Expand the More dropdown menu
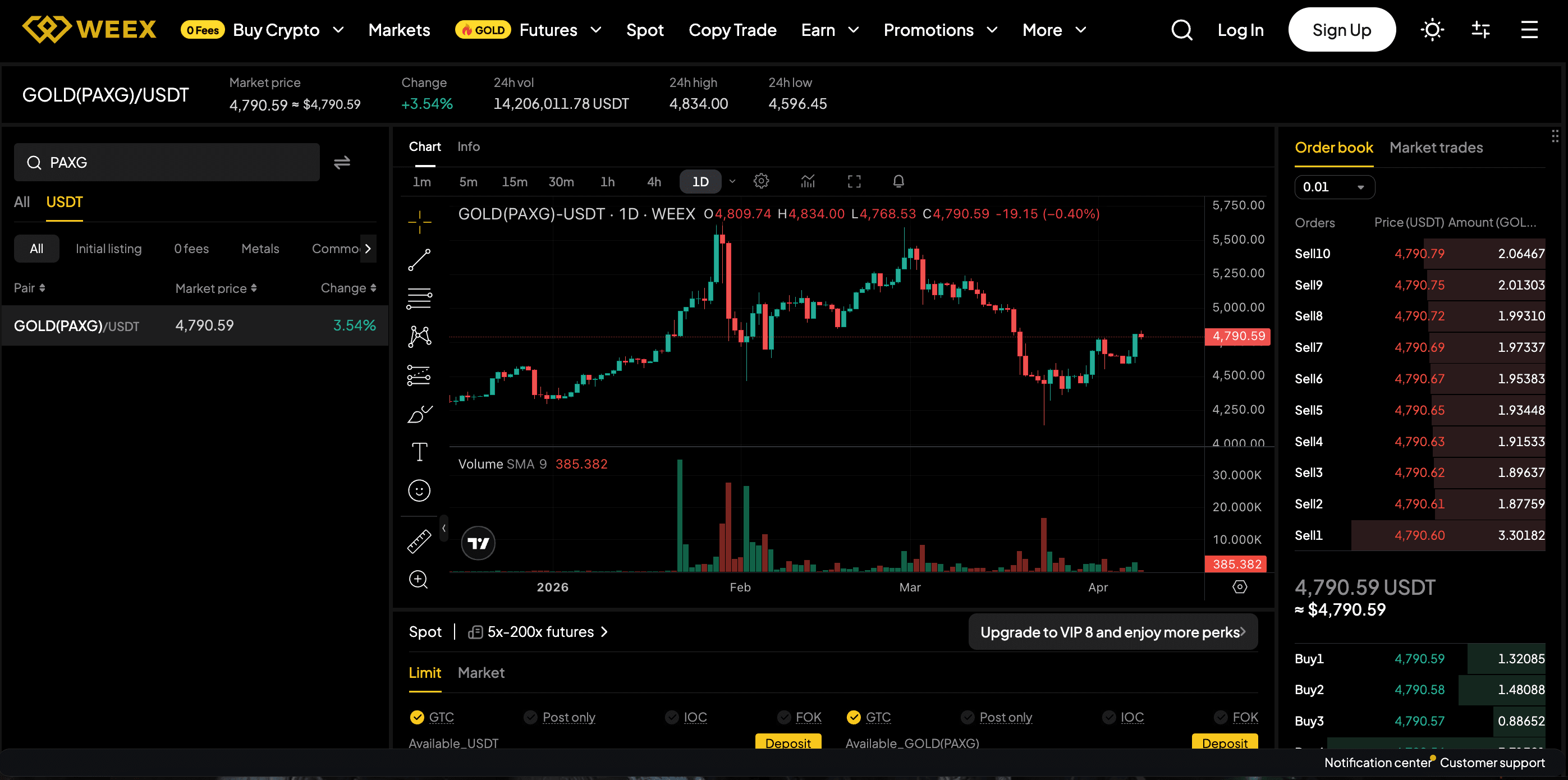This screenshot has width=1568, height=780. (x=1080, y=30)
